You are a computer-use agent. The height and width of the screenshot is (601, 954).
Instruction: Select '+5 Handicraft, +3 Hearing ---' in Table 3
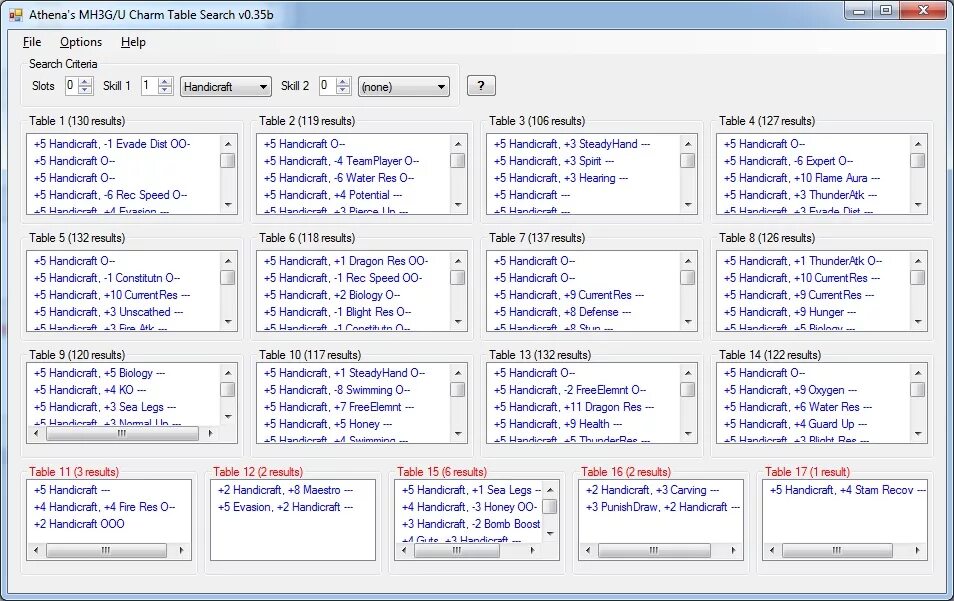click(x=560, y=178)
